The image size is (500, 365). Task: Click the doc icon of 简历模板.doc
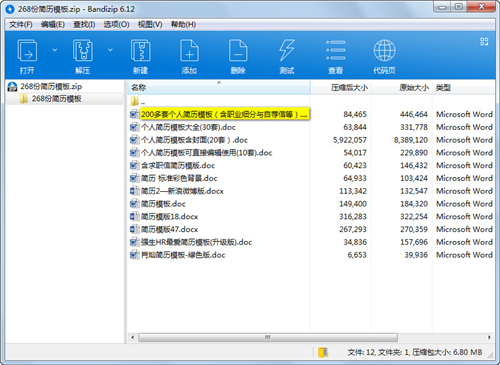click(x=134, y=204)
